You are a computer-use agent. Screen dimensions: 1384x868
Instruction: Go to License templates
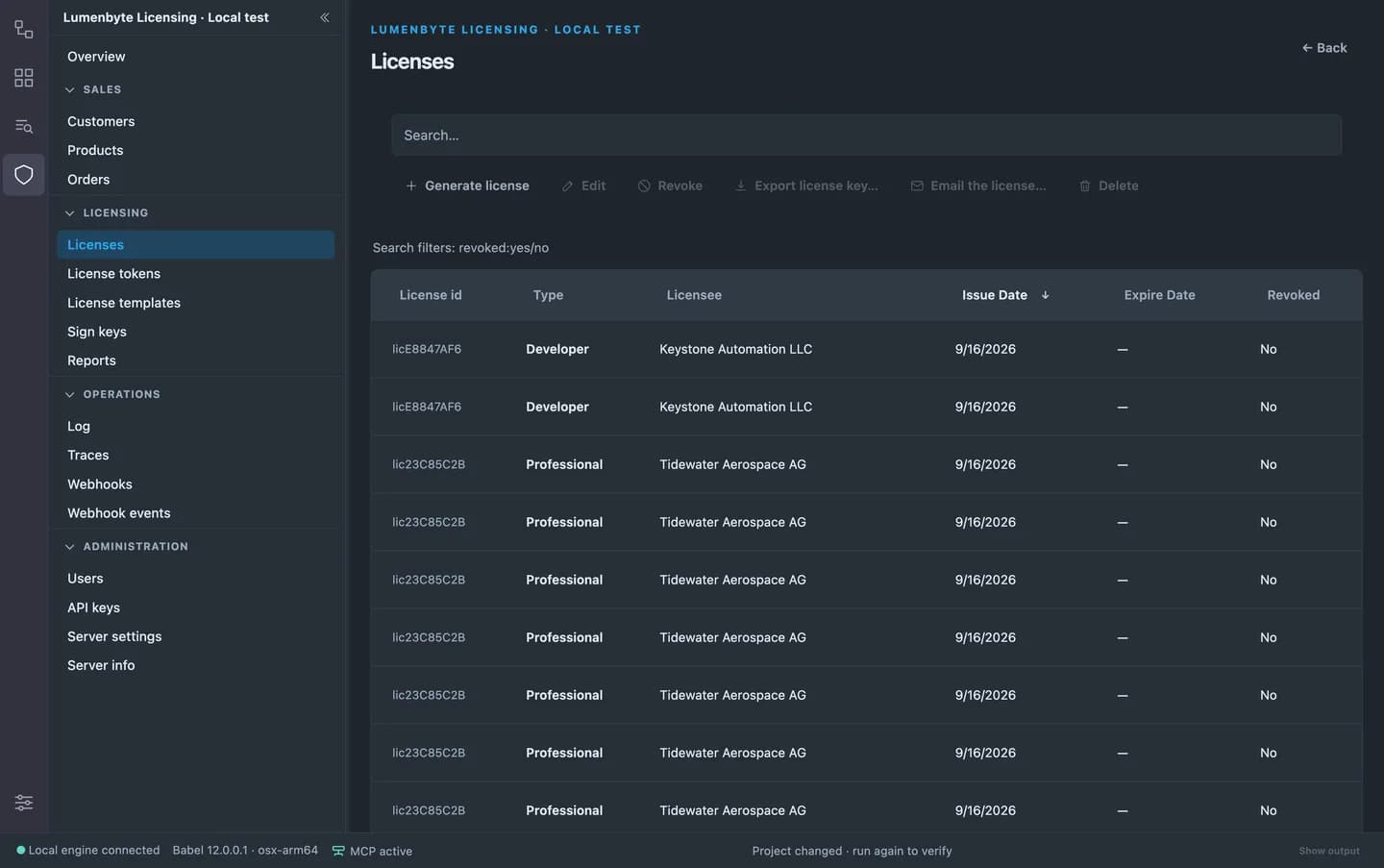pyautogui.click(x=196, y=303)
